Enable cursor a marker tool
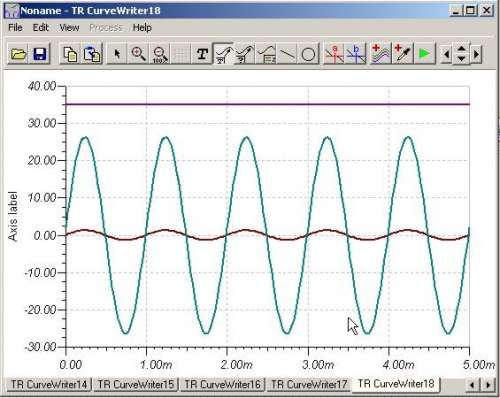Image resolution: width=500 pixels, height=398 pixels. (x=334, y=54)
